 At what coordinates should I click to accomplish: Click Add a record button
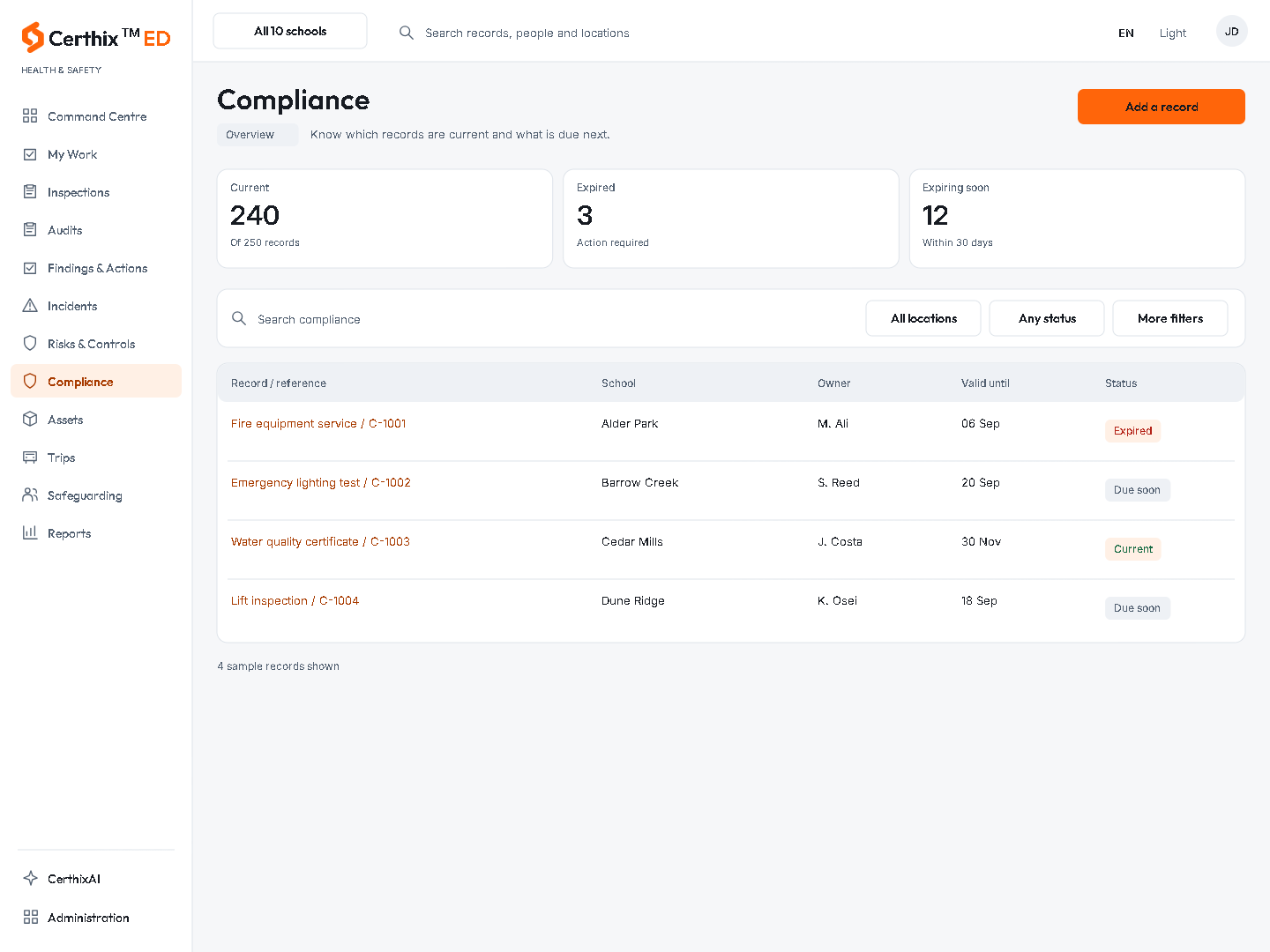1162,107
